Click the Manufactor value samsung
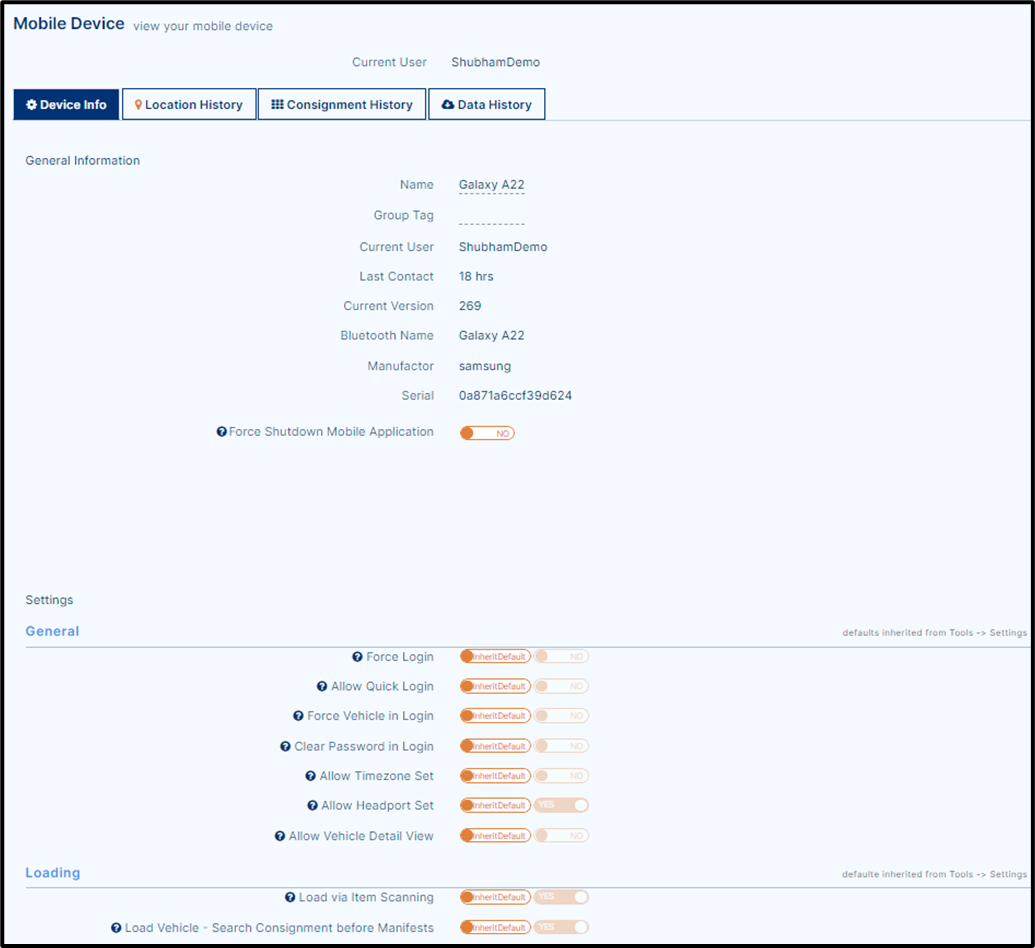Image resolution: width=1035 pixels, height=948 pixels. [x=485, y=366]
